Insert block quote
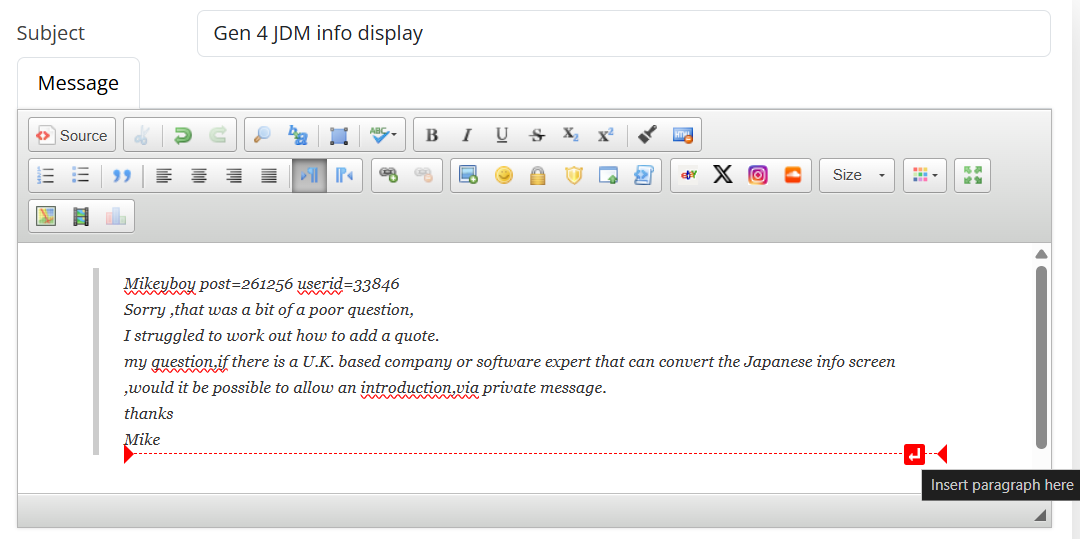 (x=122, y=176)
